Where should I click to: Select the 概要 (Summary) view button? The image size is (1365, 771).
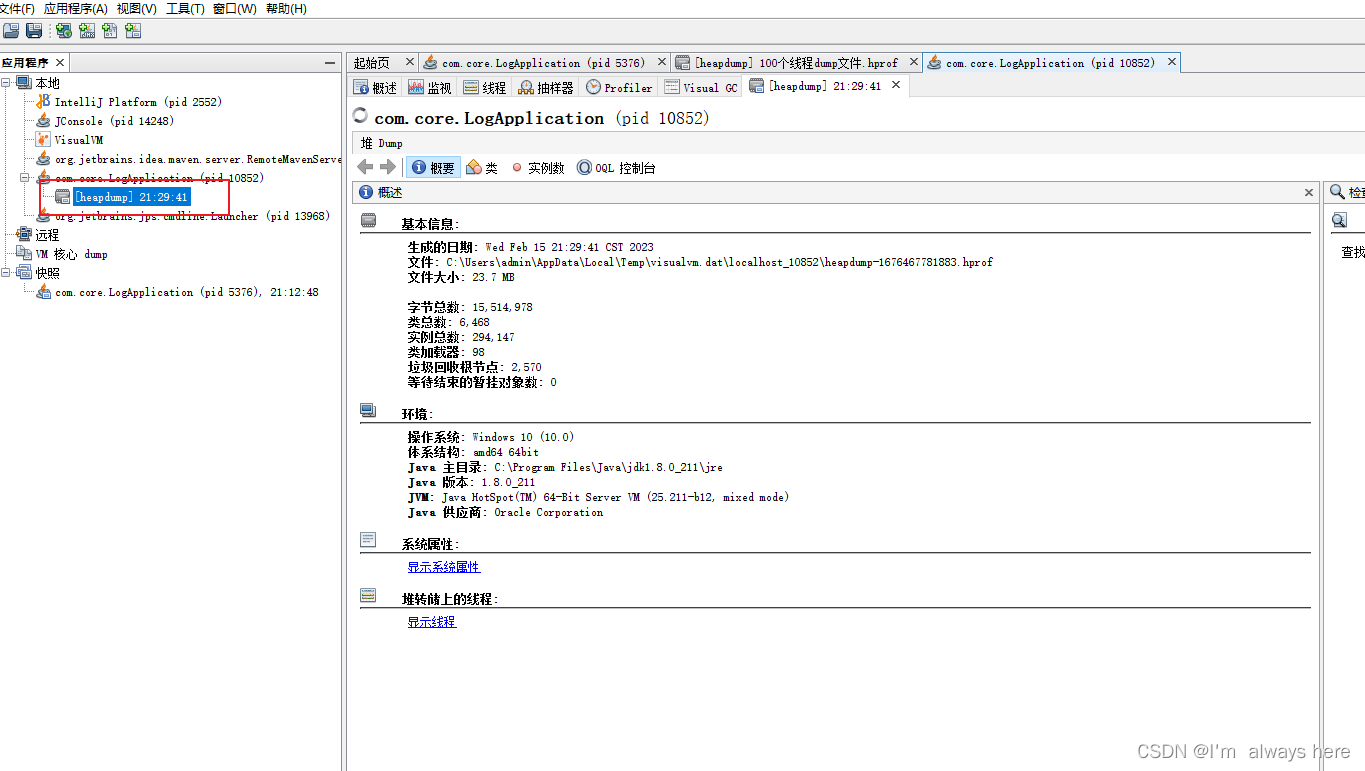434,168
